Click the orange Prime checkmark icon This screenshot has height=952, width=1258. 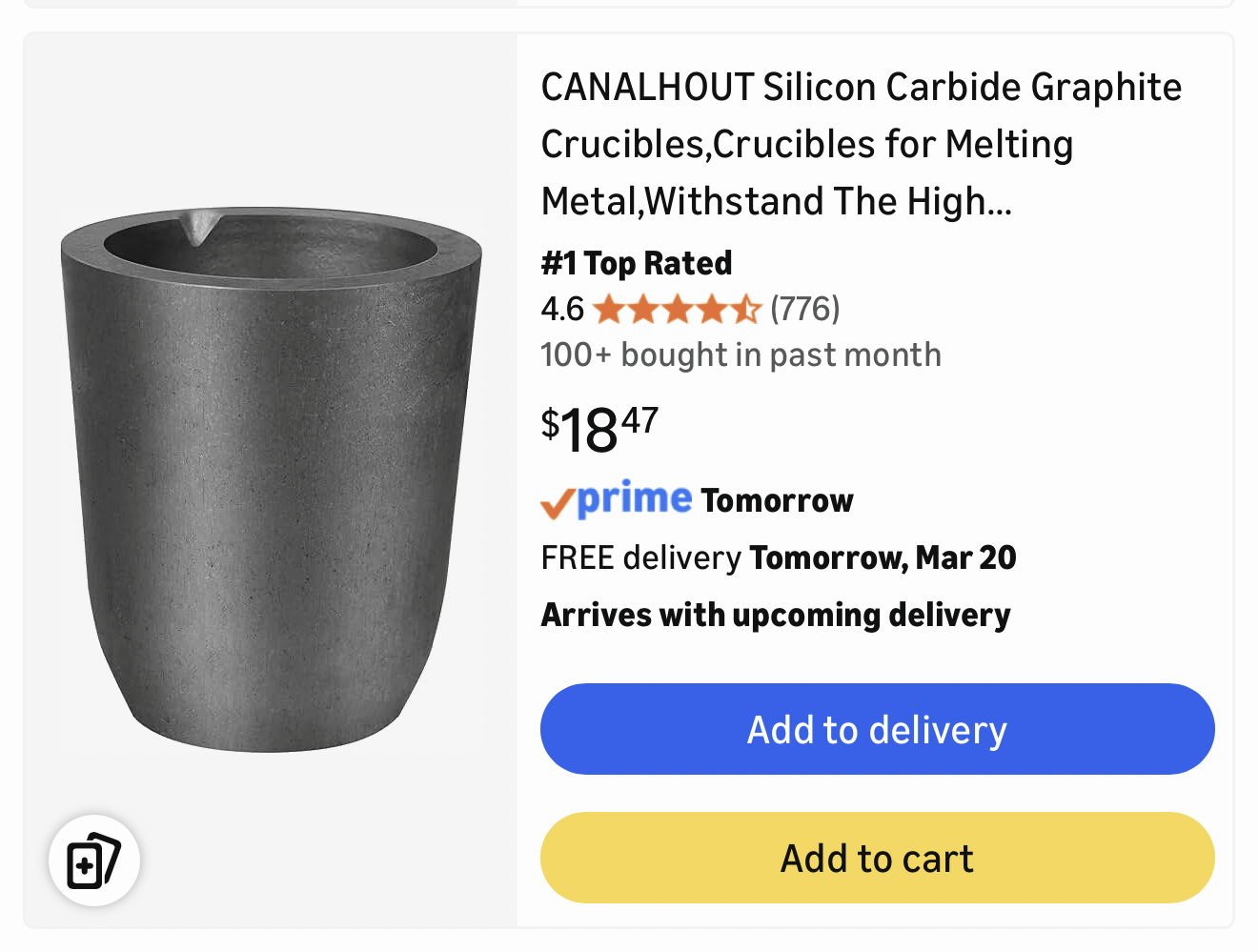[x=557, y=502]
